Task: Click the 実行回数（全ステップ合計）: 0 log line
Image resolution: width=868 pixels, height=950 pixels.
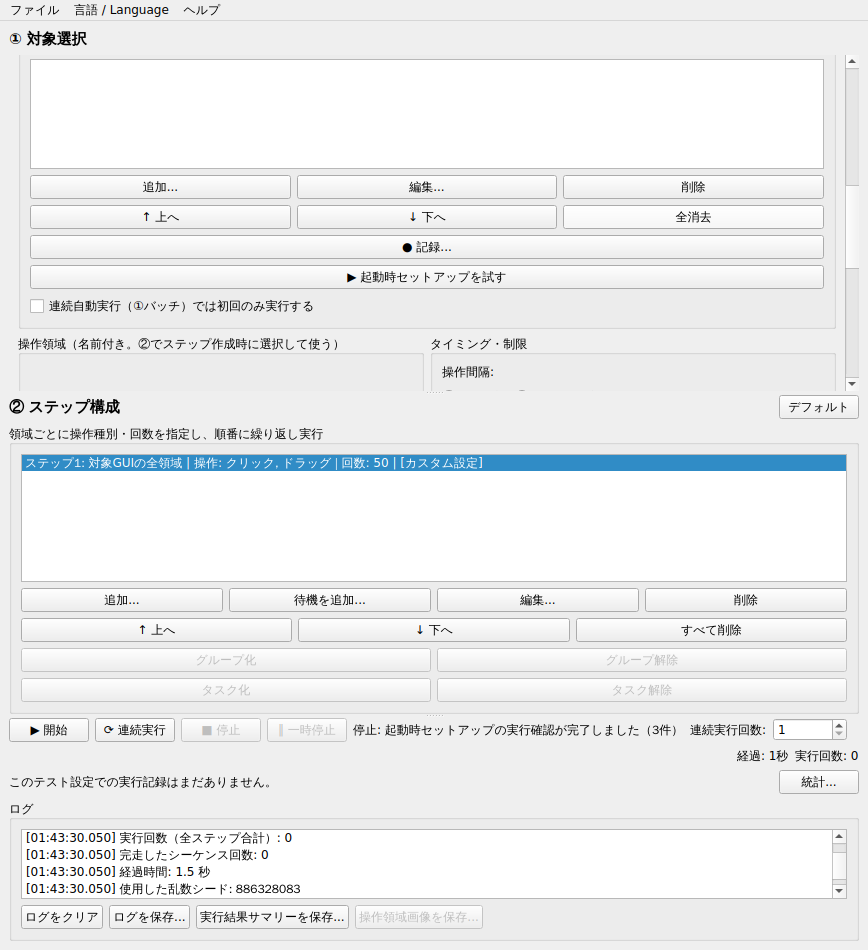Action: coord(159,838)
